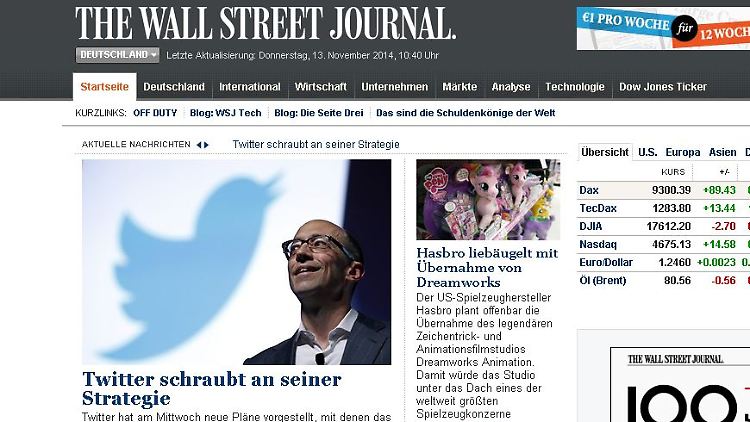Open the Twitter bird article photo
750x422 pixels.
[236, 262]
